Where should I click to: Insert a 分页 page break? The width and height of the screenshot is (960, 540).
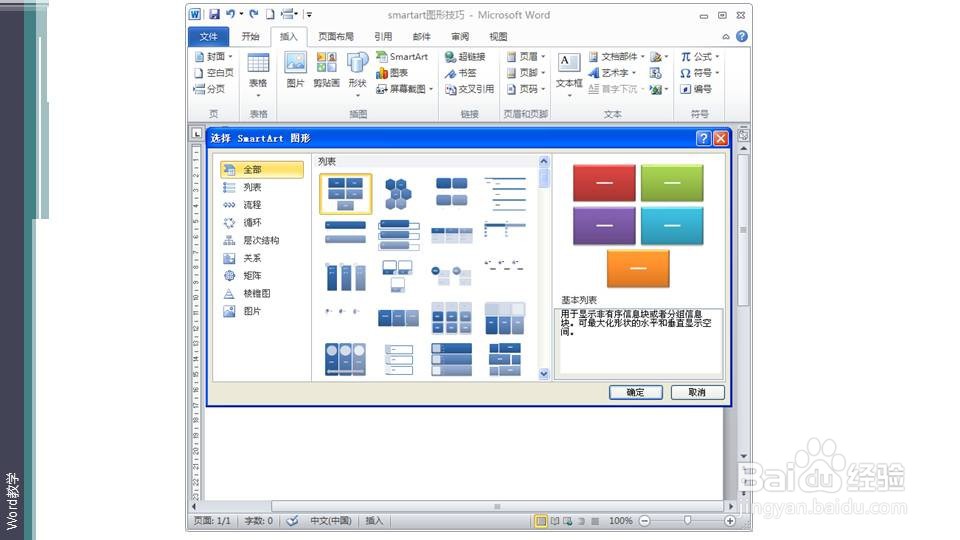click(209, 89)
